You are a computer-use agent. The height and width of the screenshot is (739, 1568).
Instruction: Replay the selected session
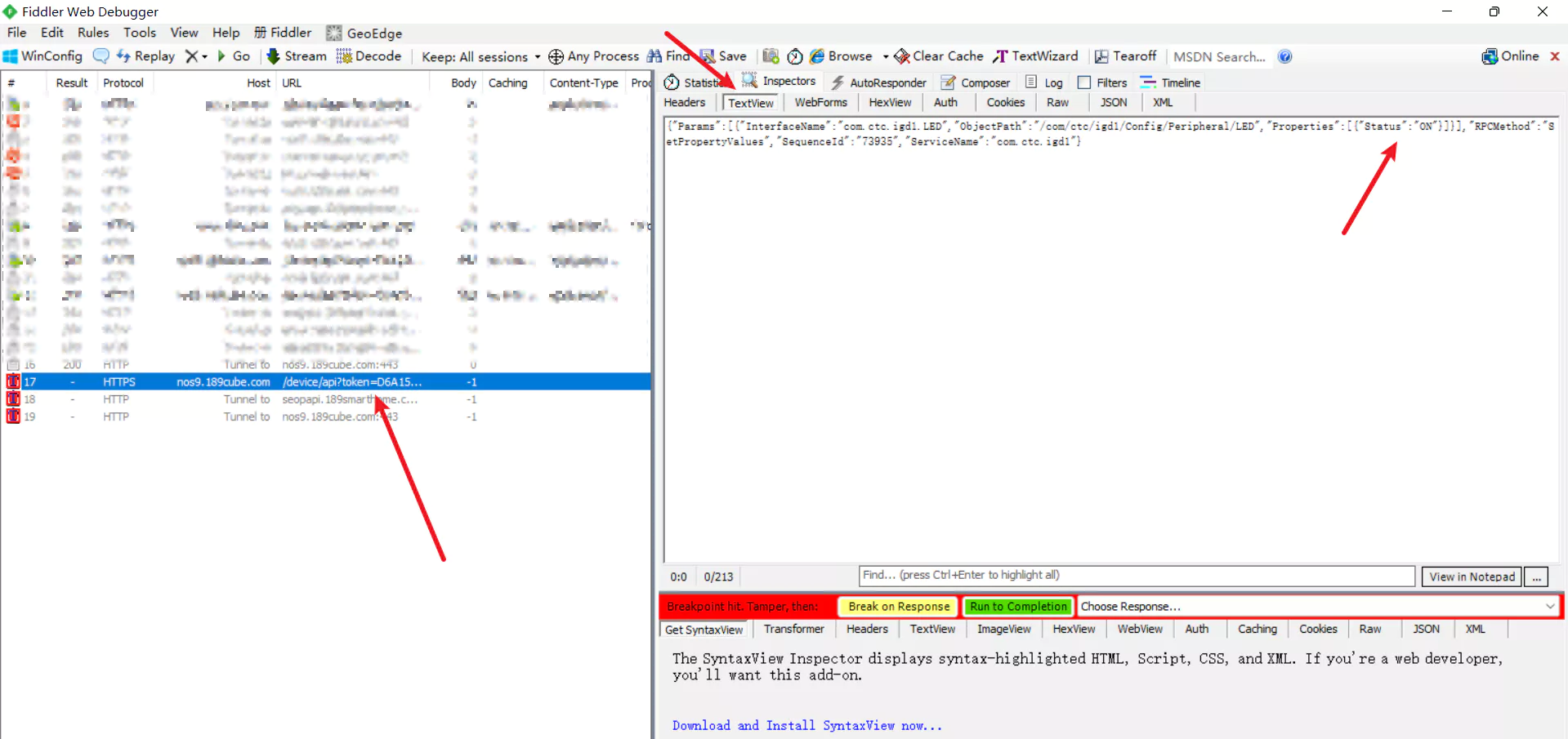click(146, 56)
